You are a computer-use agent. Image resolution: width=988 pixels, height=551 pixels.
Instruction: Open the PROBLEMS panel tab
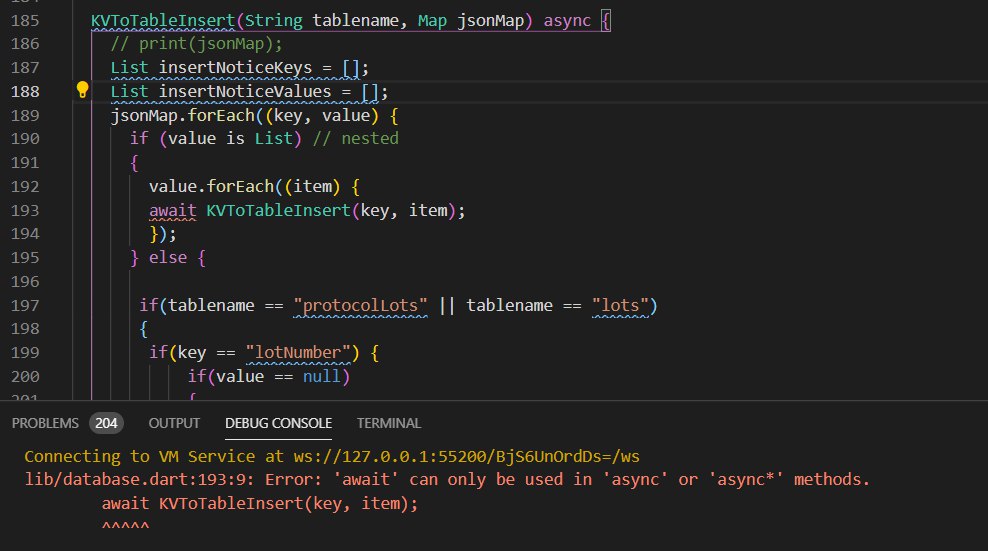45,423
